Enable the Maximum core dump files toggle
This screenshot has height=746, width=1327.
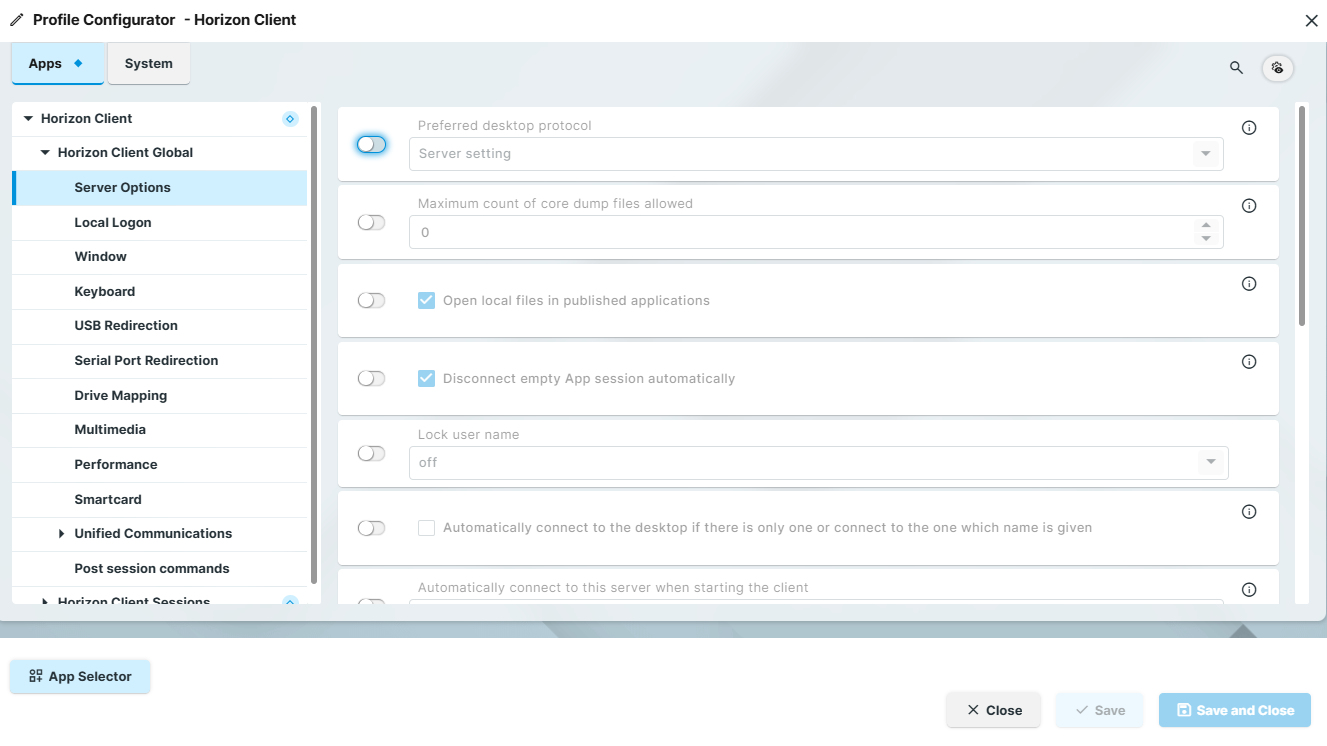[x=371, y=222]
